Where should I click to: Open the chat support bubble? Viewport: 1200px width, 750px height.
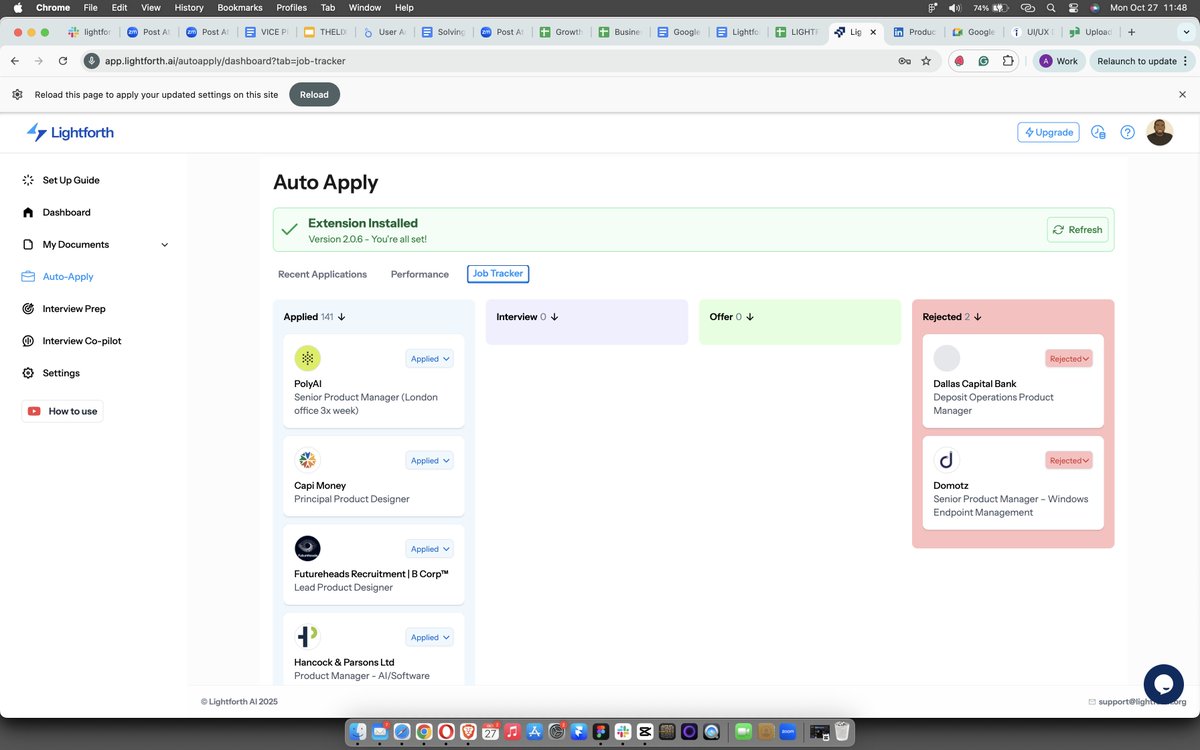pyautogui.click(x=1164, y=684)
